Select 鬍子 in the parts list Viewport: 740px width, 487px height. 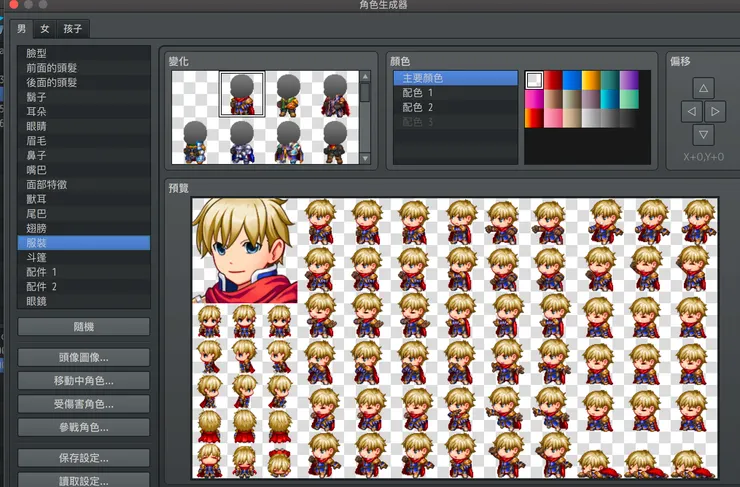click(84, 97)
